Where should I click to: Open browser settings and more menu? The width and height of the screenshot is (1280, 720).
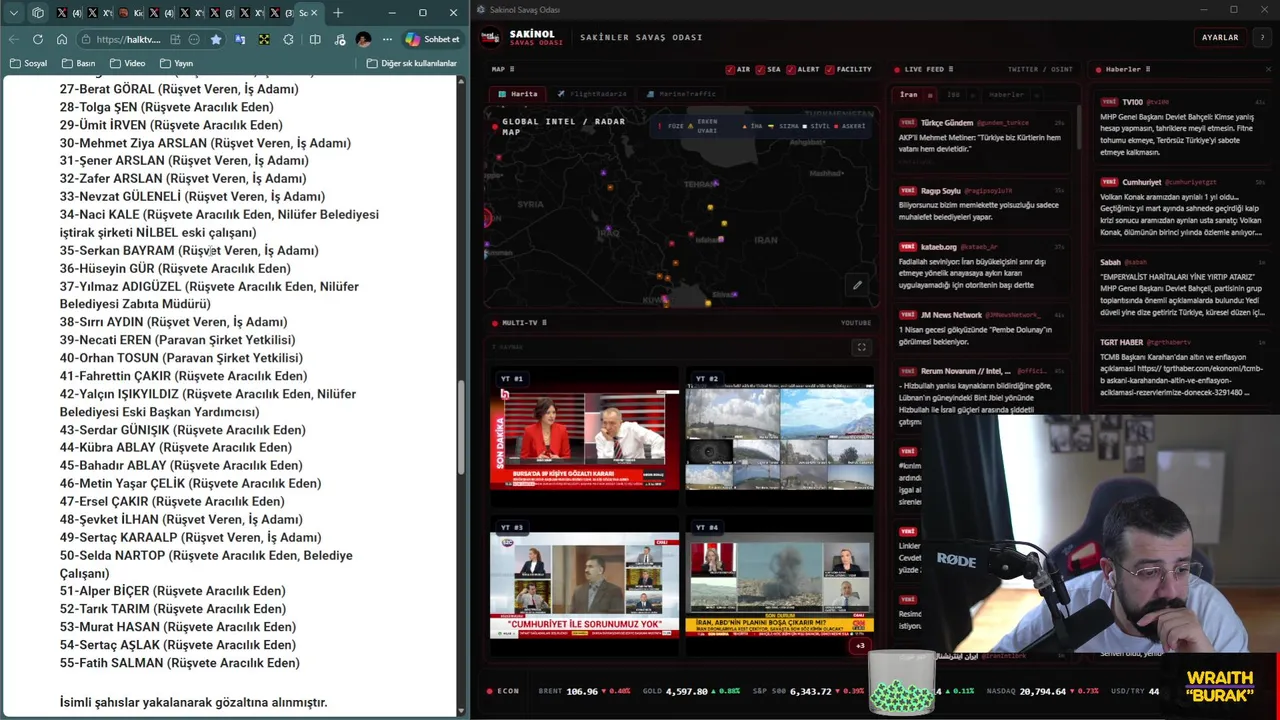pyautogui.click(x=387, y=39)
